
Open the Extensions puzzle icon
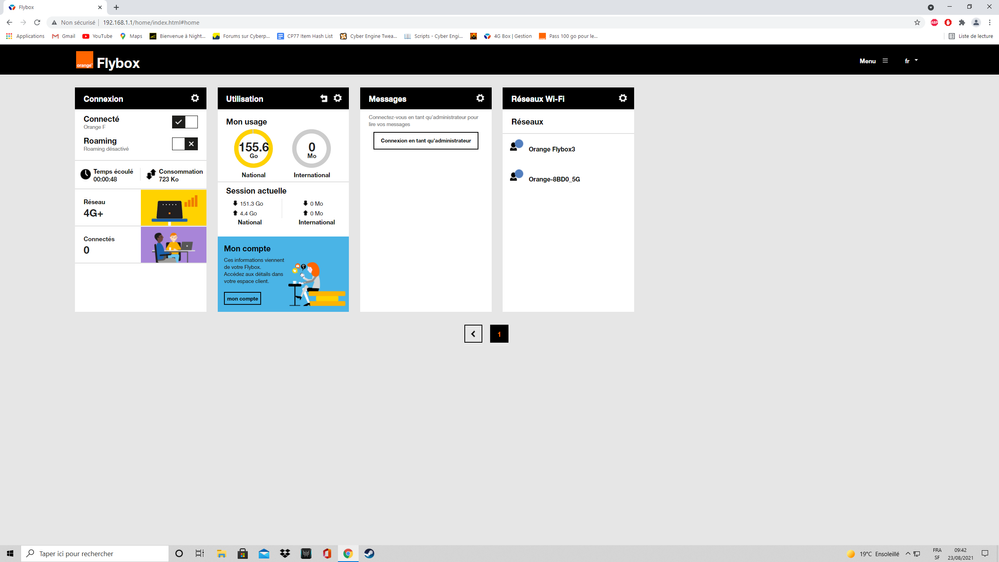click(x=962, y=22)
